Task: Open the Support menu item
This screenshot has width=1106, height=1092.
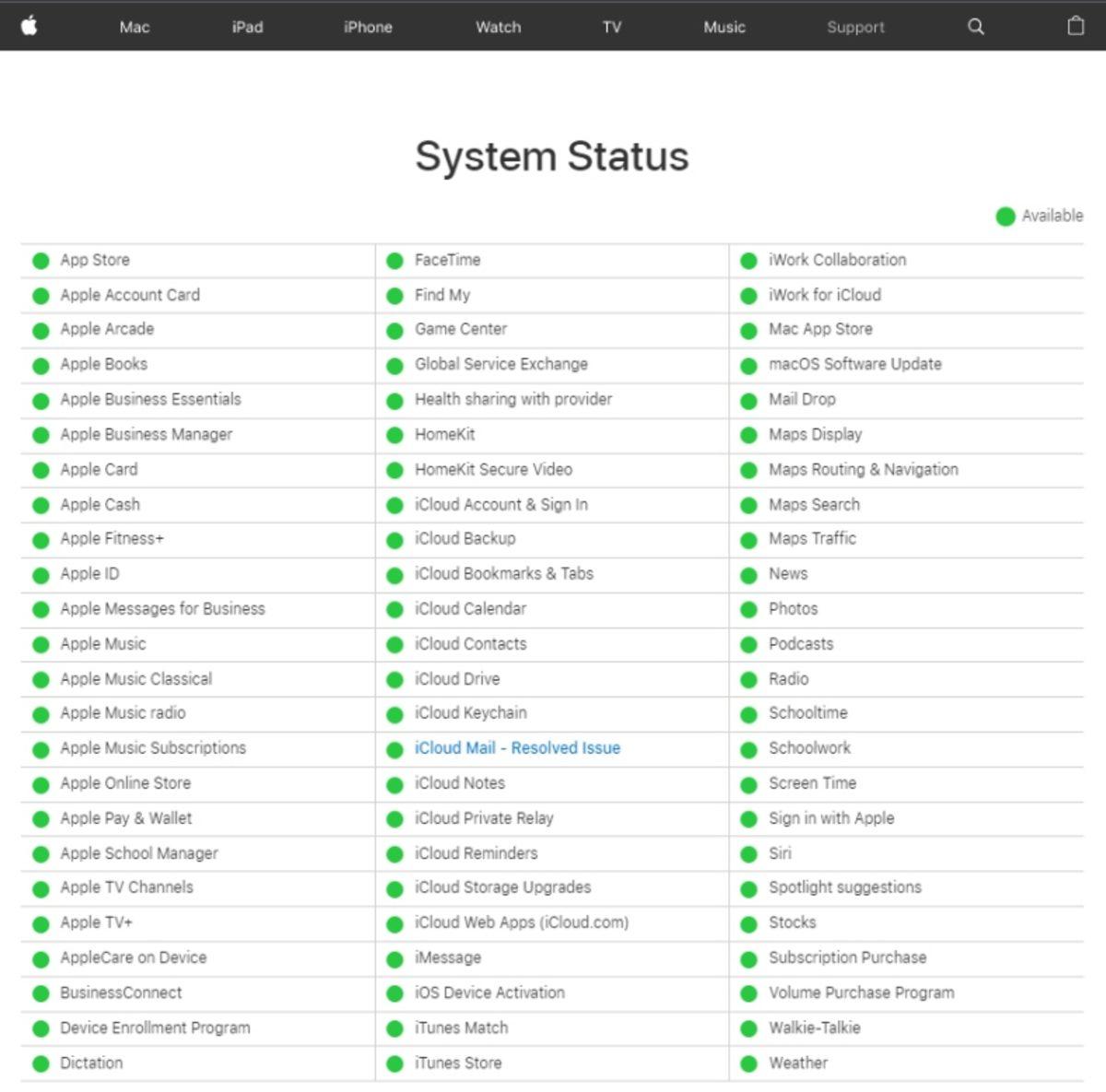Action: point(855,27)
